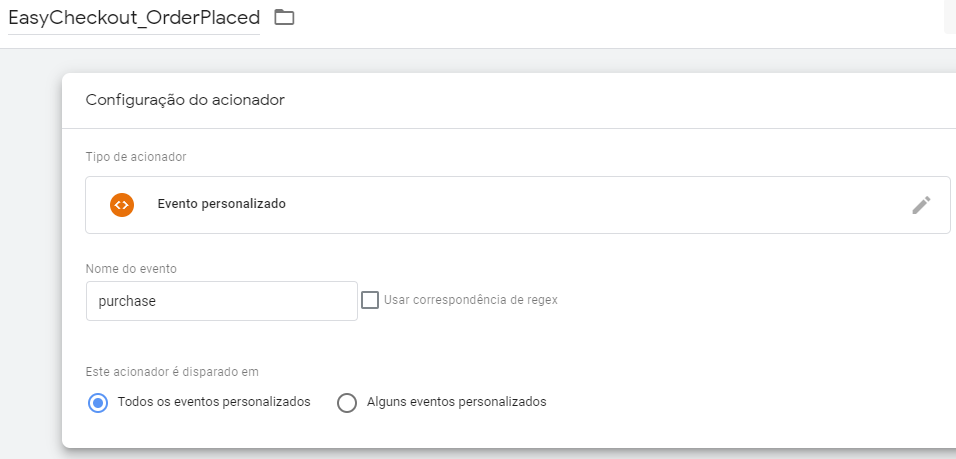Click the 'Todos os eventos personalizados' label text
Screen dimensions: 956x459
[214, 402]
